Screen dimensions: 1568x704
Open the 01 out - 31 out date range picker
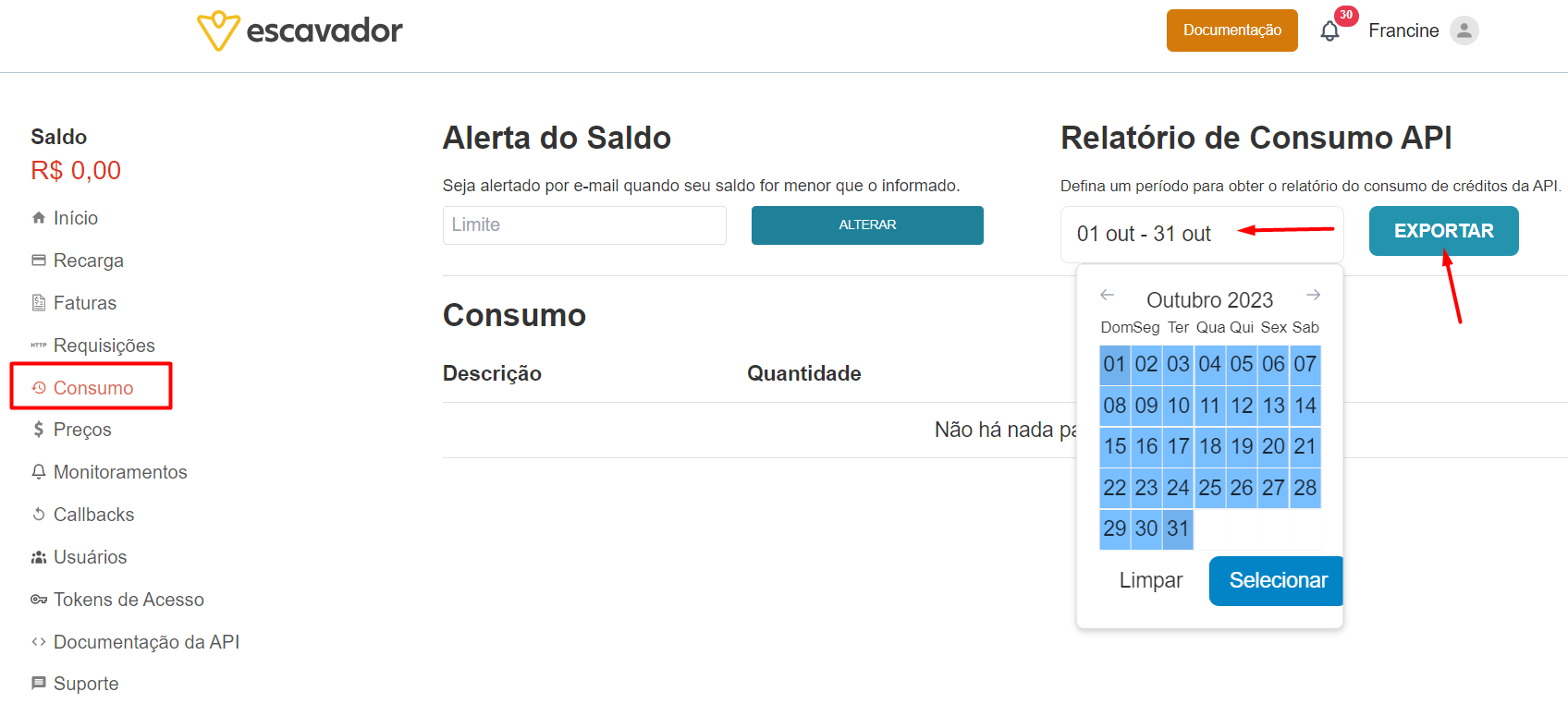[x=1202, y=235]
